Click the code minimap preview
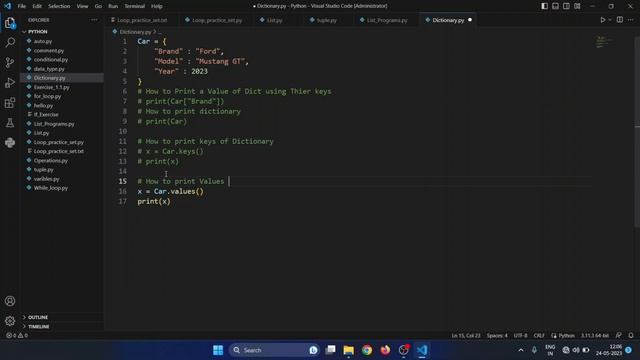Image resolution: width=640 pixels, height=360 pixels. pos(603,42)
